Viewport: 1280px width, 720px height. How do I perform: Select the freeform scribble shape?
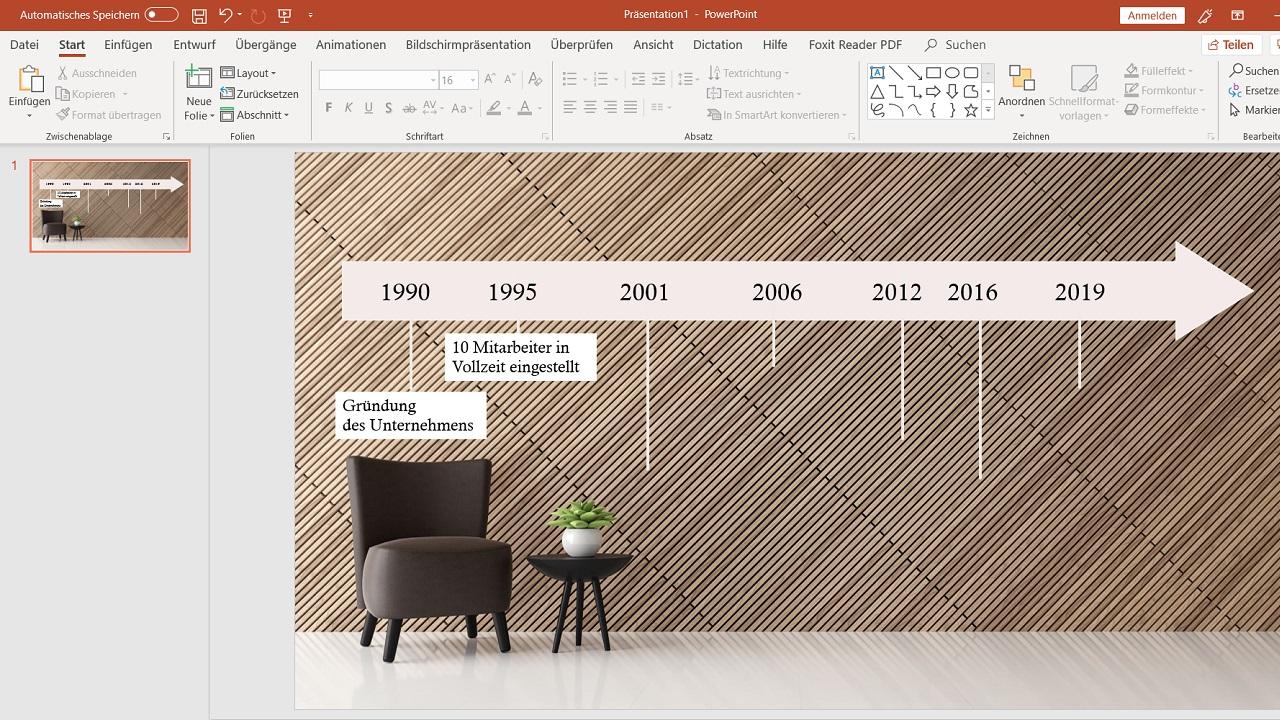click(x=877, y=110)
